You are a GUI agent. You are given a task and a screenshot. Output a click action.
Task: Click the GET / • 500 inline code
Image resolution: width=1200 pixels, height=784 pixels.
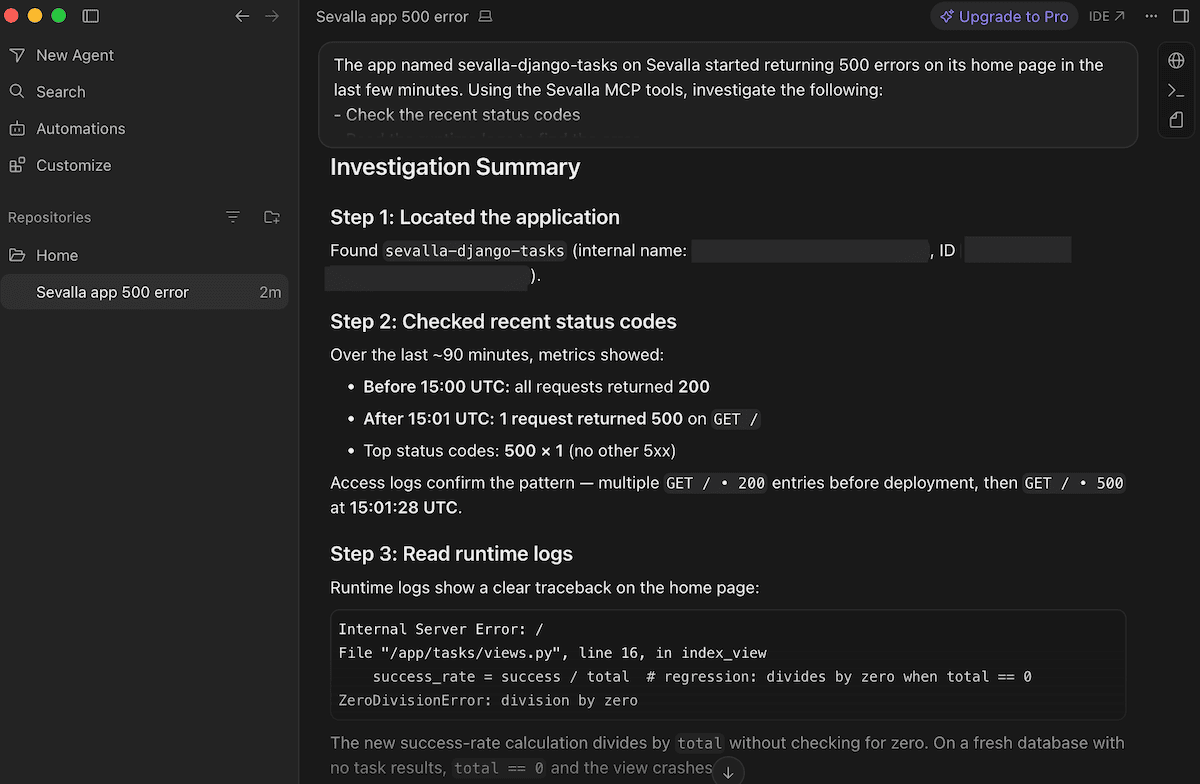click(x=1074, y=483)
